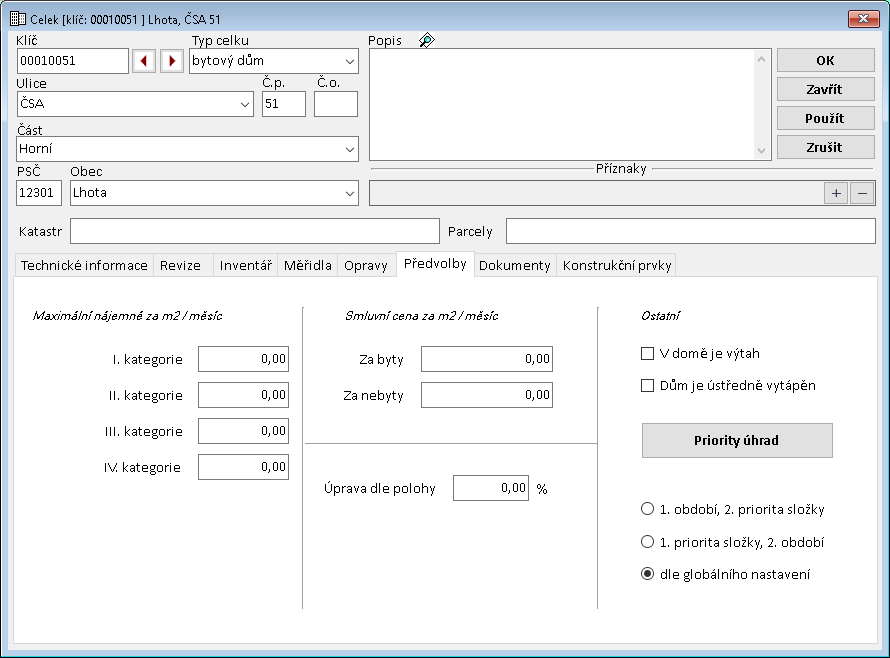
Task: Expand the Část combo box
Action: tap(349, 149)
